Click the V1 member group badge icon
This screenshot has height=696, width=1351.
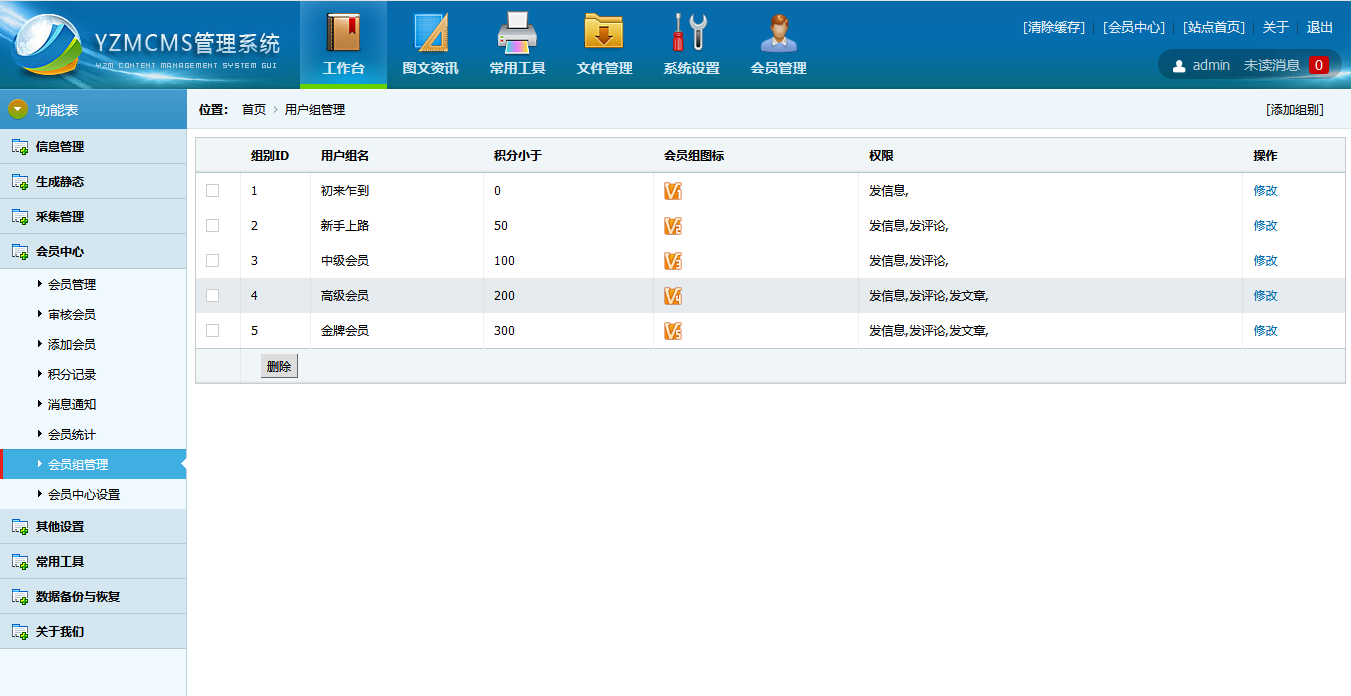tap(673, 191)
